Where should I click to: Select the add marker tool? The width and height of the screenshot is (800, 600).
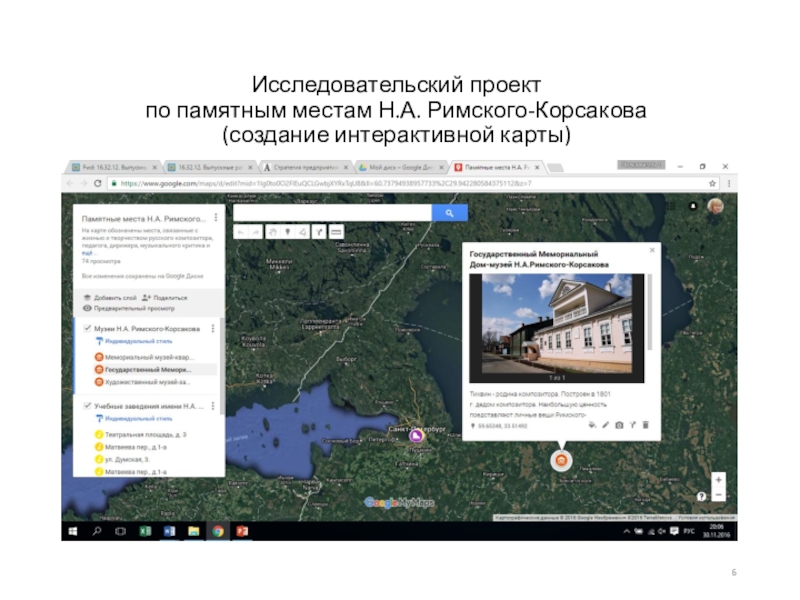coord(288,231)
